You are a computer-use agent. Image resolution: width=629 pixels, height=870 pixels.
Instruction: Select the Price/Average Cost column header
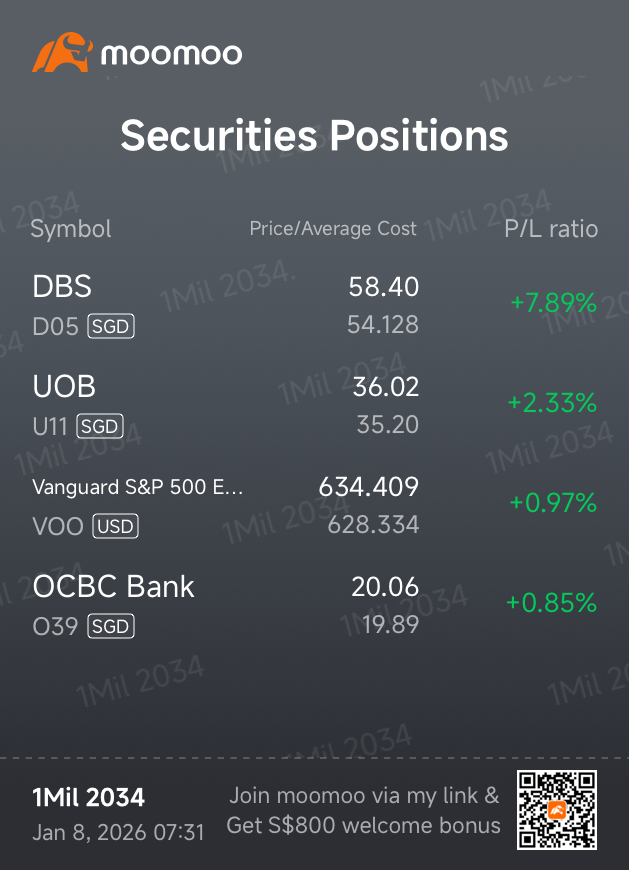333,229
